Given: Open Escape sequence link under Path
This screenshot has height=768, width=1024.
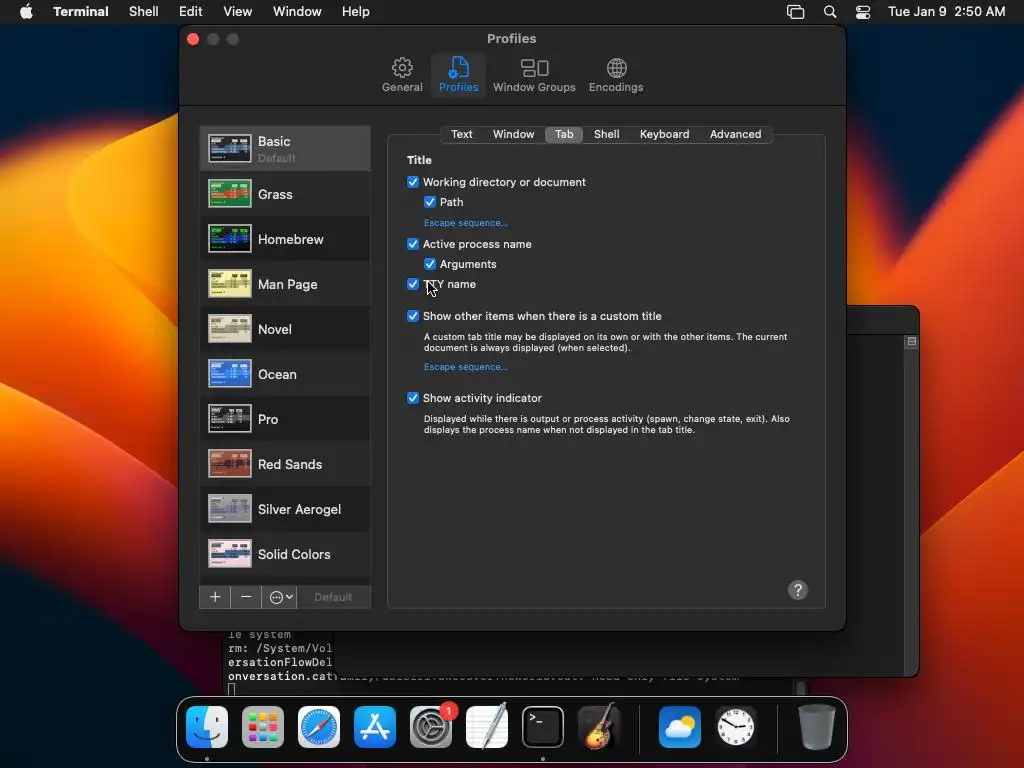Looking at the screenshot, I should pos(466,223).
